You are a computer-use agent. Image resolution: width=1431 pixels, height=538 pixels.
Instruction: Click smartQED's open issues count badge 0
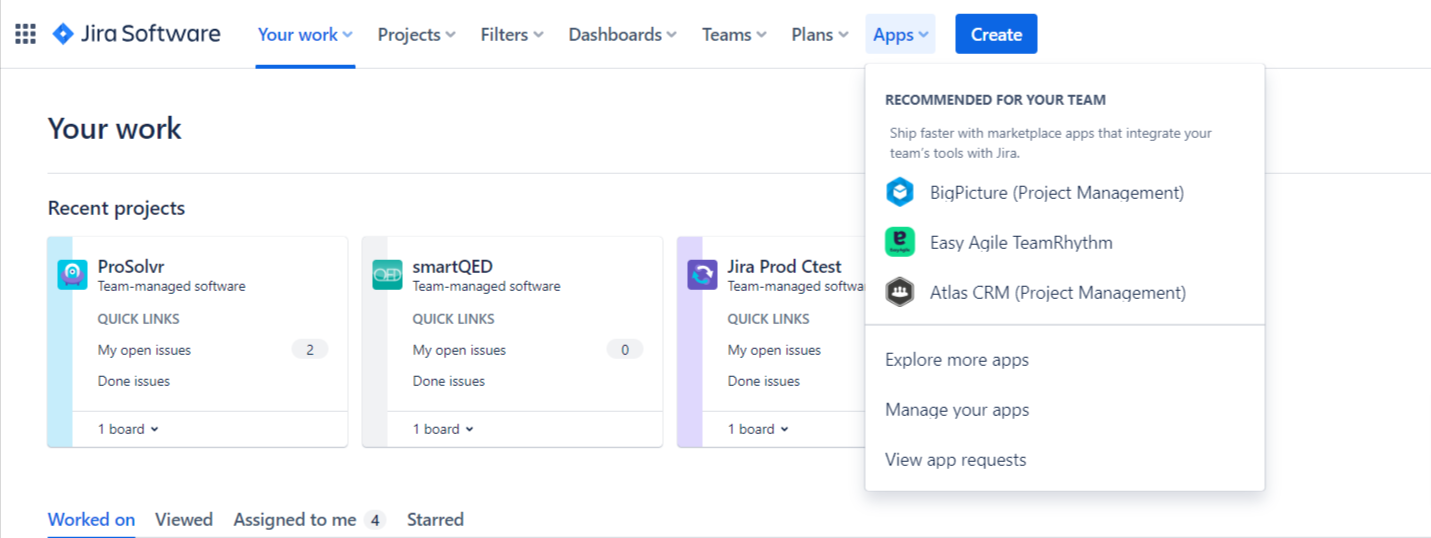(x=625, y=350)
